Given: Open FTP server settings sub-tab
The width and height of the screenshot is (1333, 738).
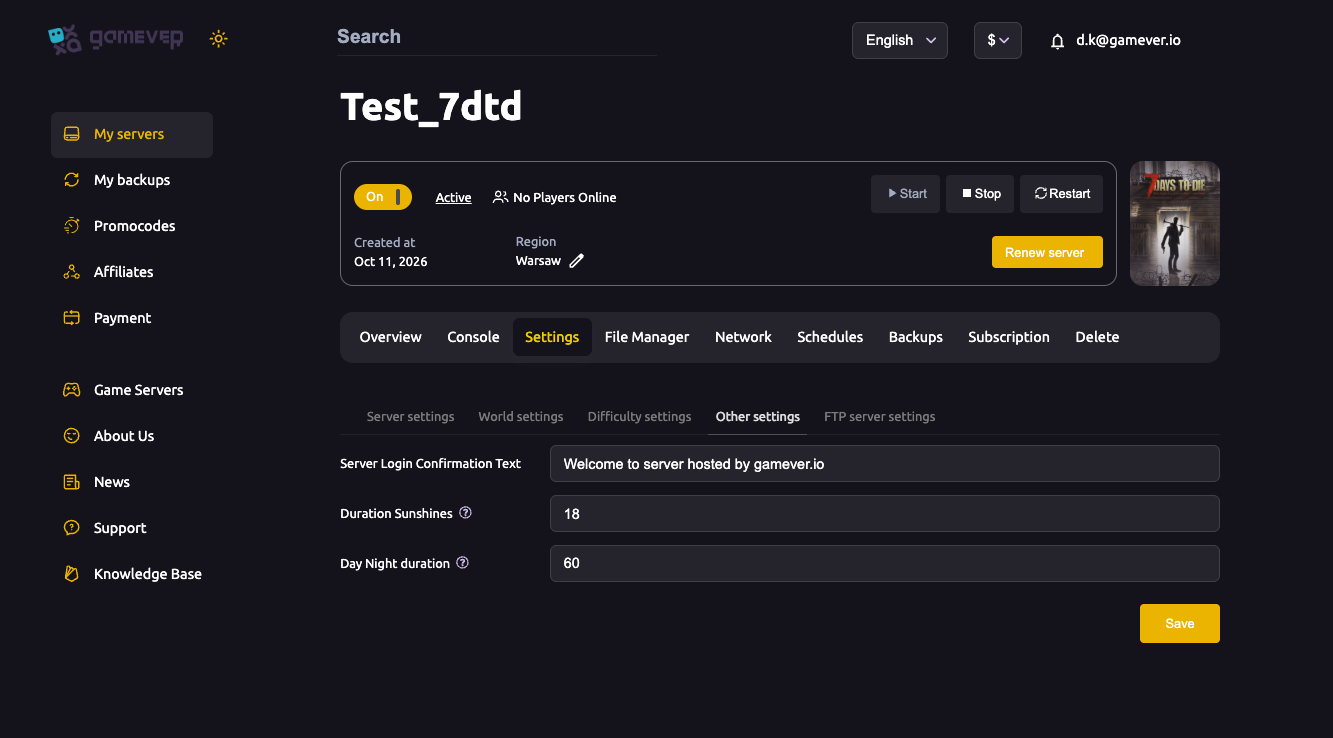Looking at the screenshot, I should tap(880, 416).
